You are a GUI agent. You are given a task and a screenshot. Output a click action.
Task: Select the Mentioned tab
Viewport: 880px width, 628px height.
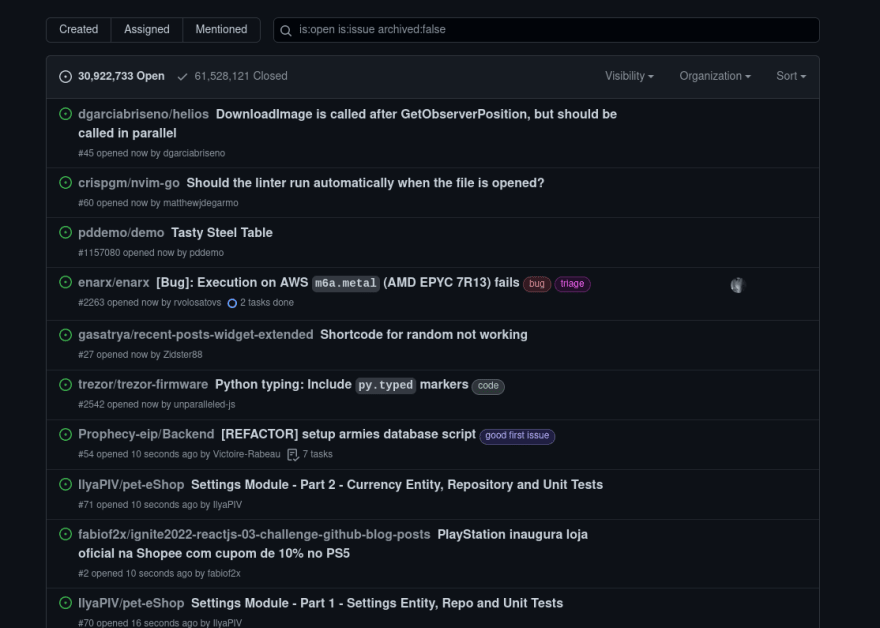[221, 30]
